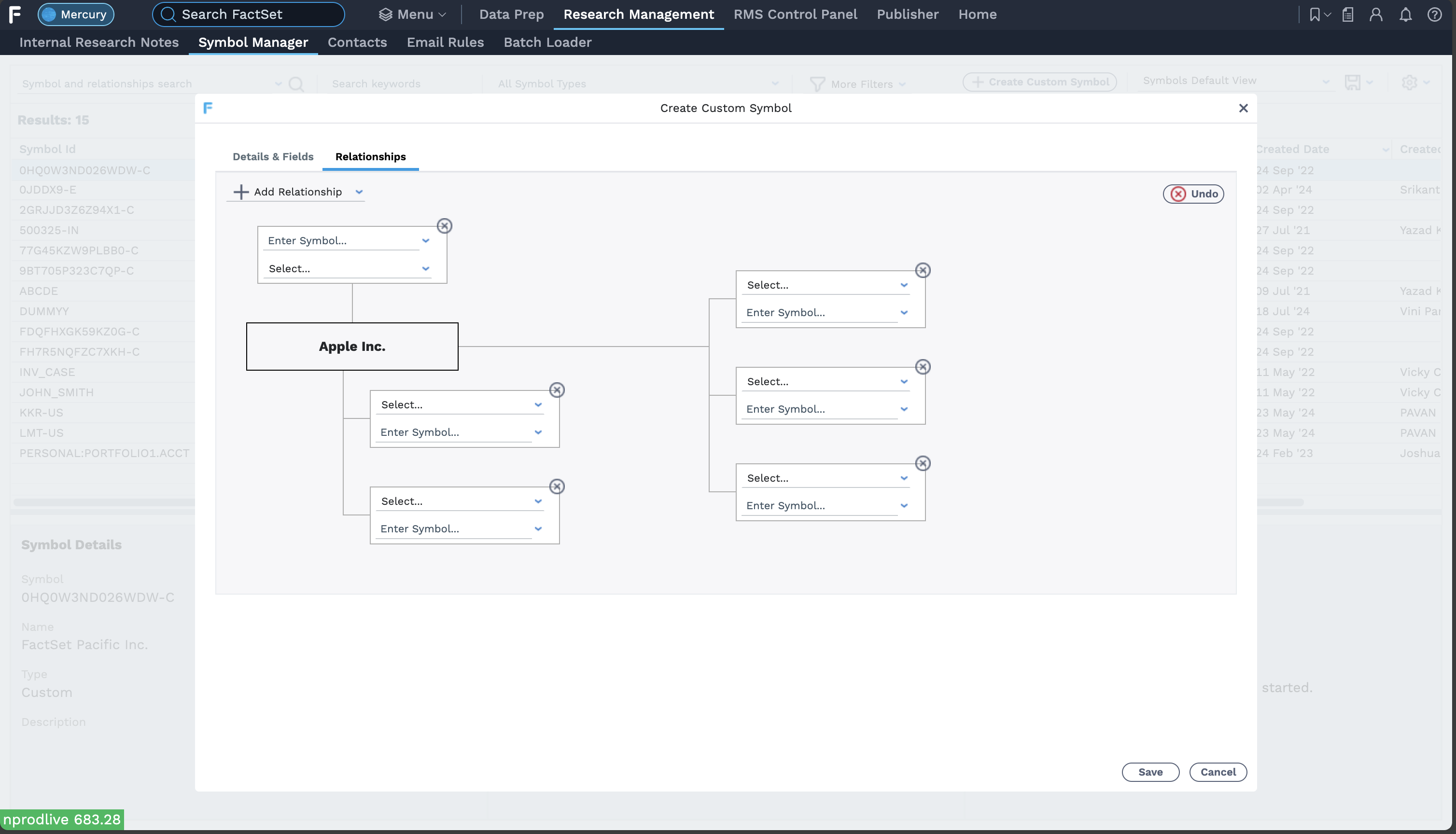1456x834 pixels.
Task: Open the bookmarks icon in the top bar
Action: point(1315,14)
